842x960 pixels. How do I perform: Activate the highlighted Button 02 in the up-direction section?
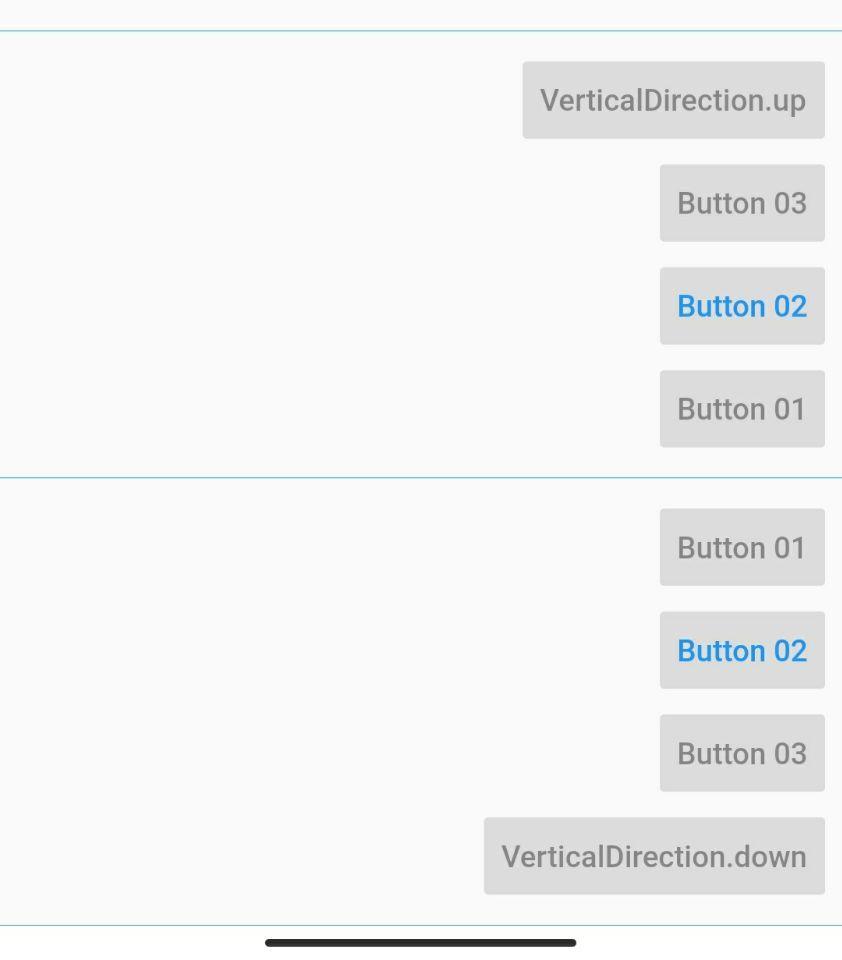point(742,306)
